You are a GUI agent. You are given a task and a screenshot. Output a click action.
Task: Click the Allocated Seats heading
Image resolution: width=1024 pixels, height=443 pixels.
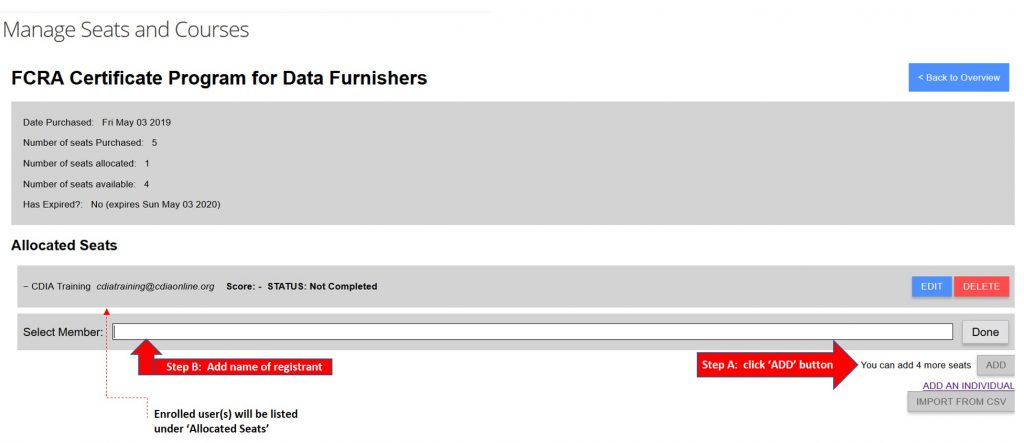[64, 246]
